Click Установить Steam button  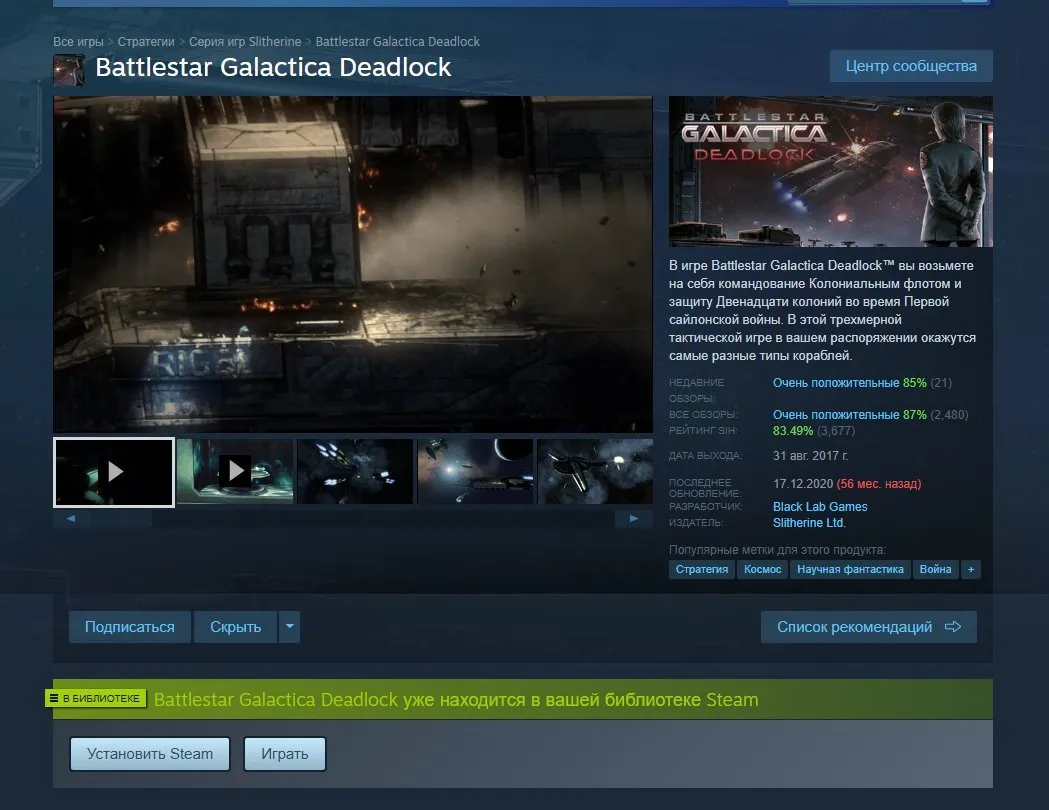(x=150, y=754)
